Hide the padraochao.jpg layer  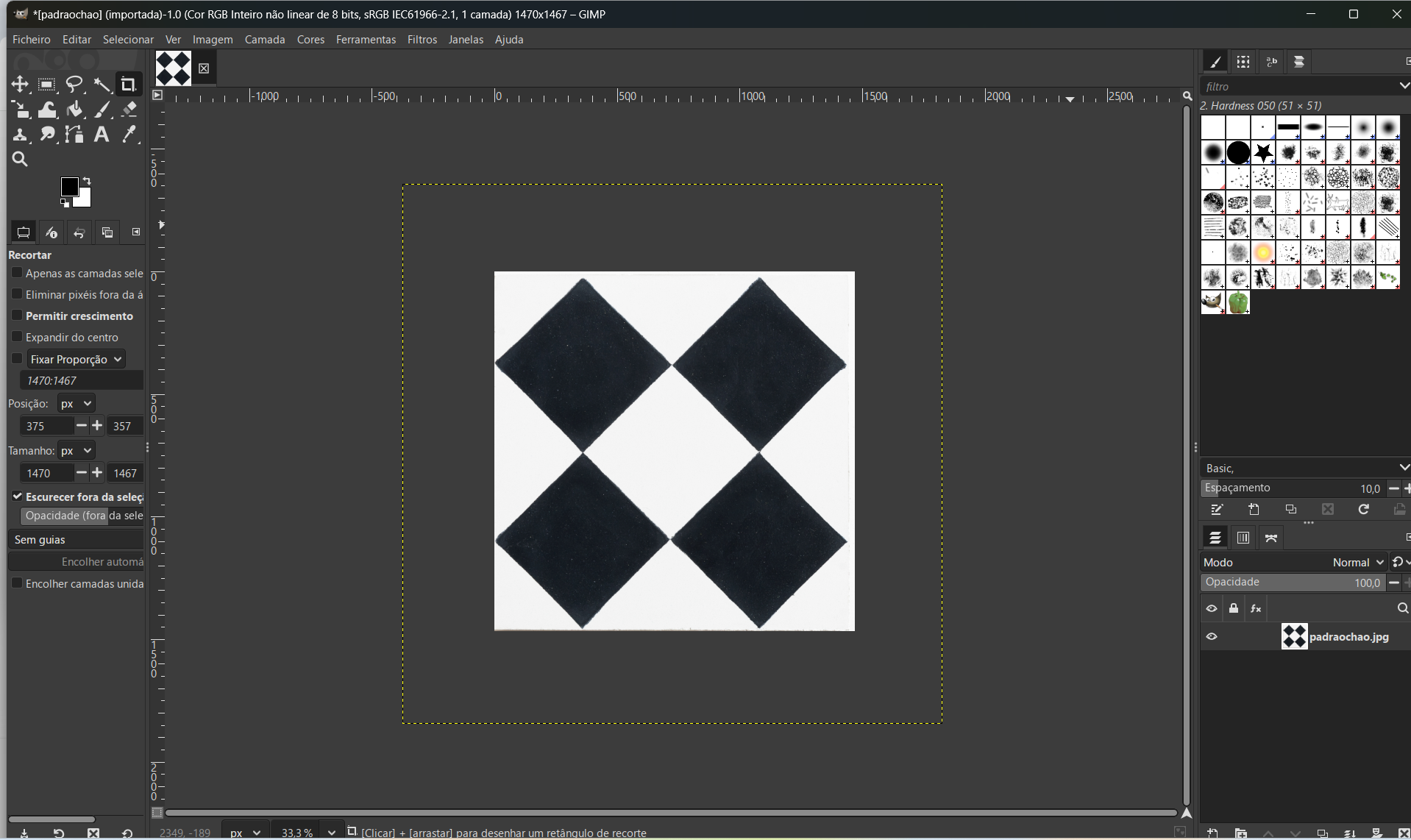click(x=1212, y=637)
